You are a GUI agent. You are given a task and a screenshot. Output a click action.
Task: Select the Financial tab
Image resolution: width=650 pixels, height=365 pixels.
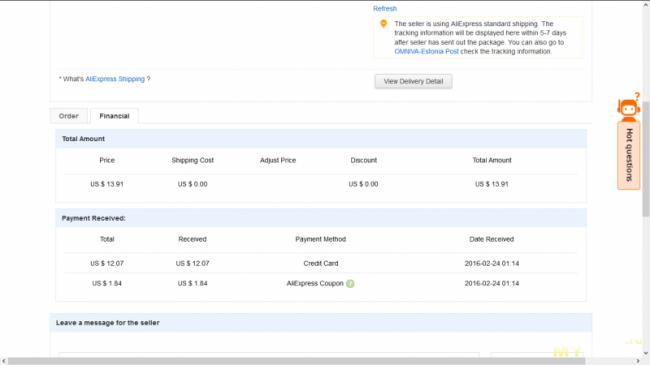114,116
